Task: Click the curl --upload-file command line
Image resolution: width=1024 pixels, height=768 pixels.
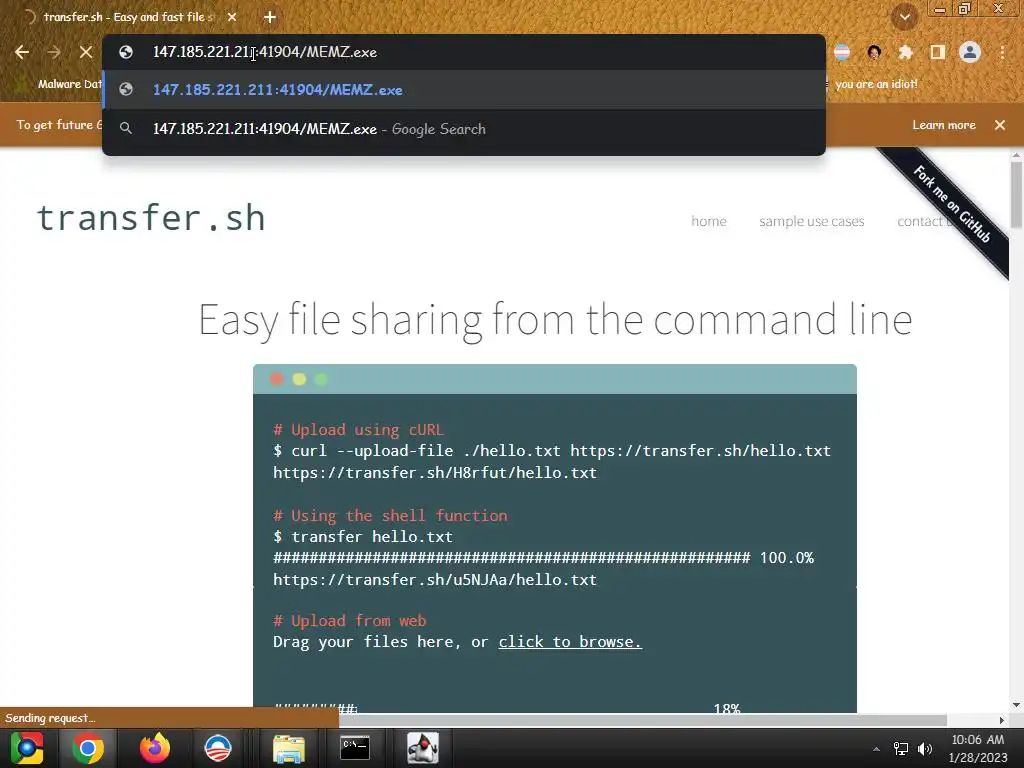Action: point(552,451)
